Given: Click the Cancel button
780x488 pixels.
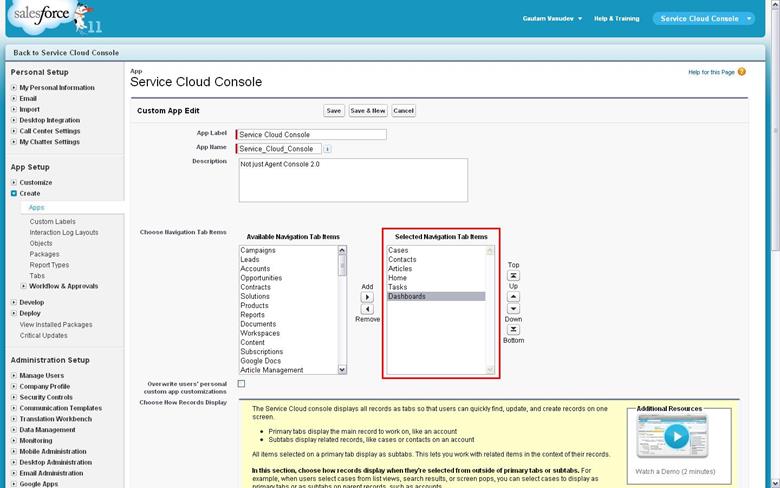Looking at the screenshot, I should (403, 111).
